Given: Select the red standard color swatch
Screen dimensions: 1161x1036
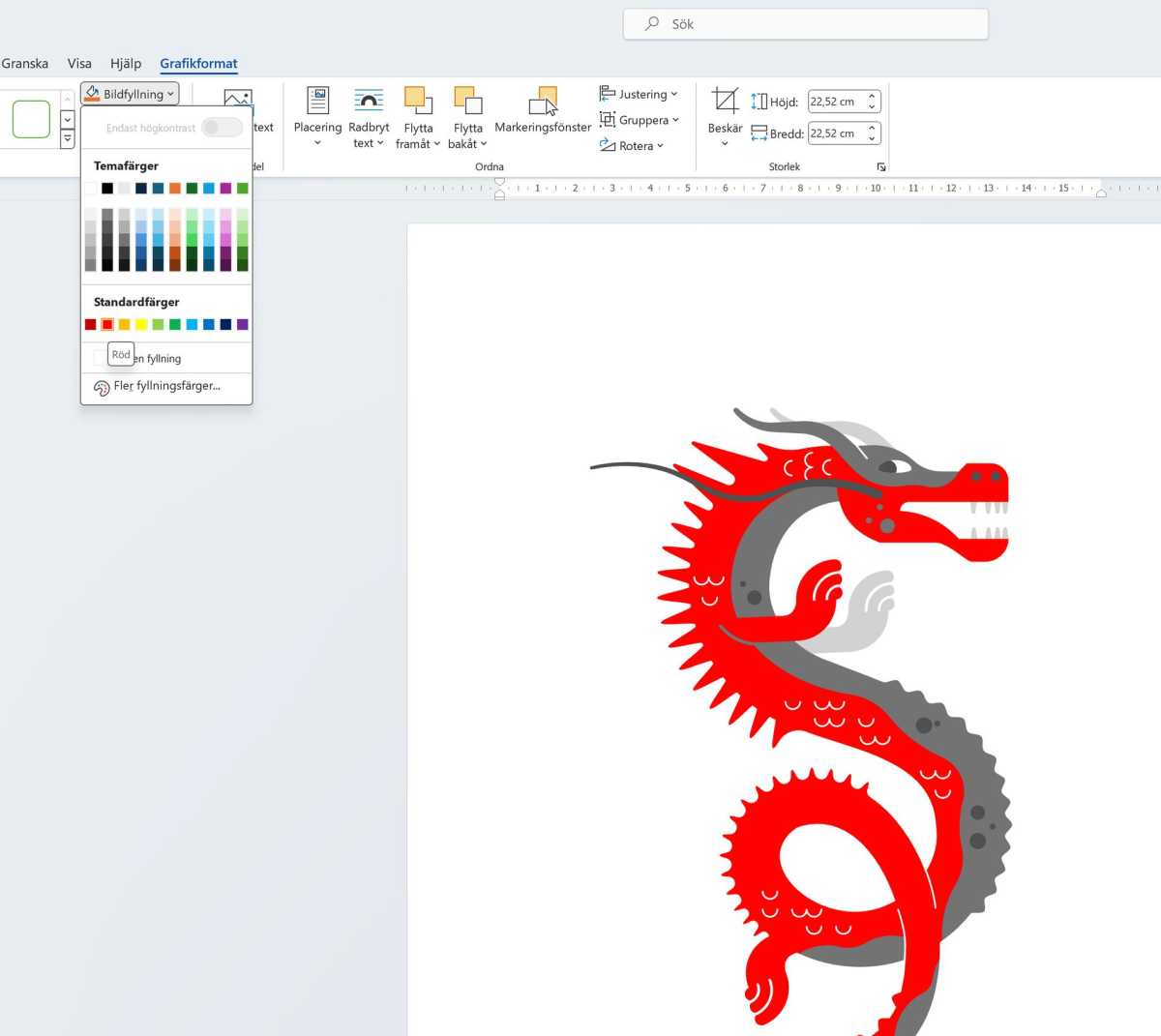Looking at the screenshot, I should pos(106,324).
